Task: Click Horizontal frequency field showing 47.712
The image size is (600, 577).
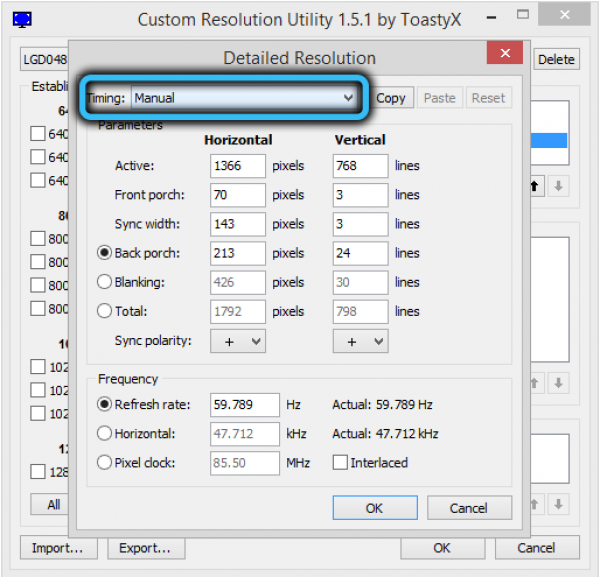Action: point(245,434)
